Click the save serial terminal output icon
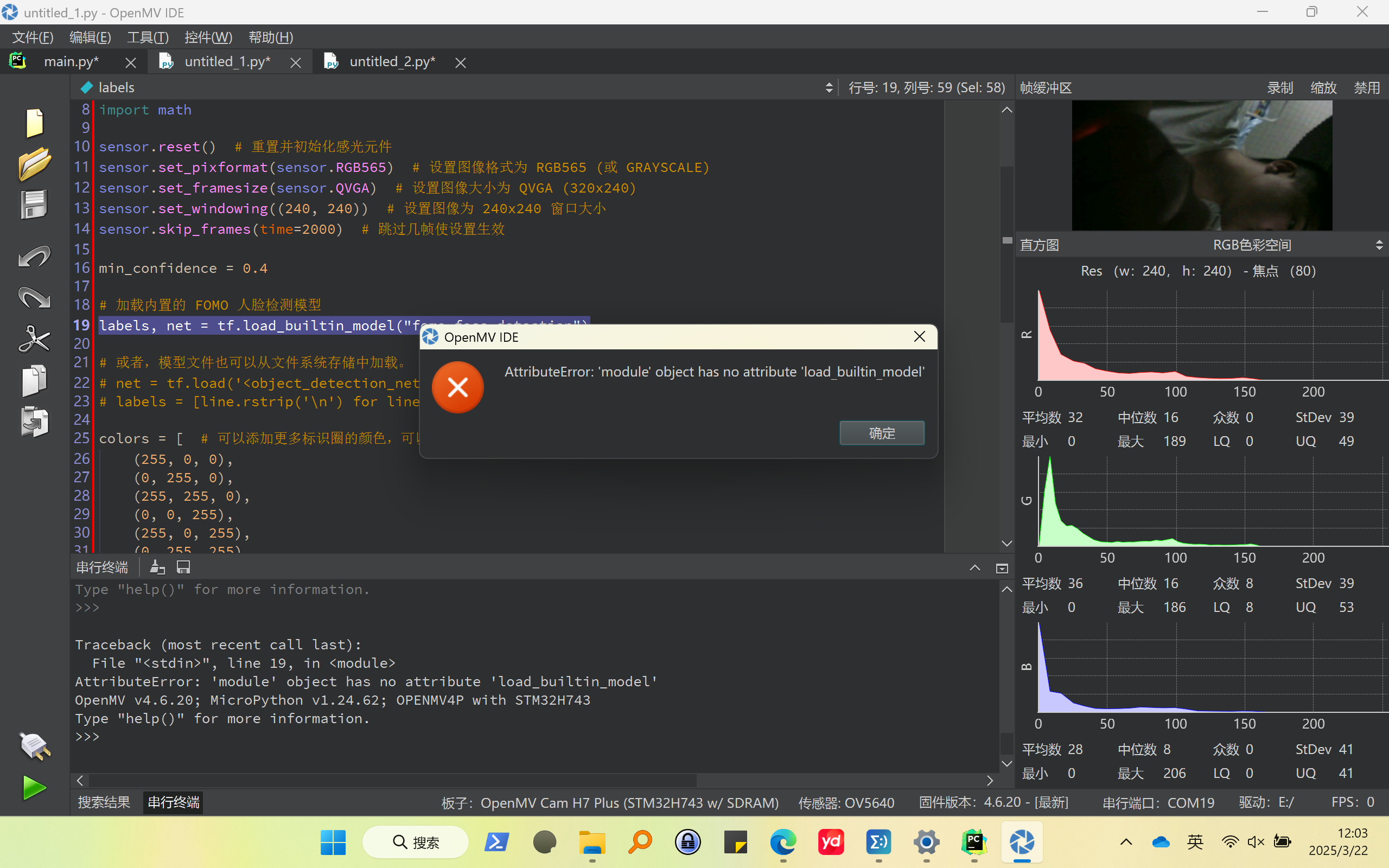This screenshot has width=1389, height=868. pos(183,568)
